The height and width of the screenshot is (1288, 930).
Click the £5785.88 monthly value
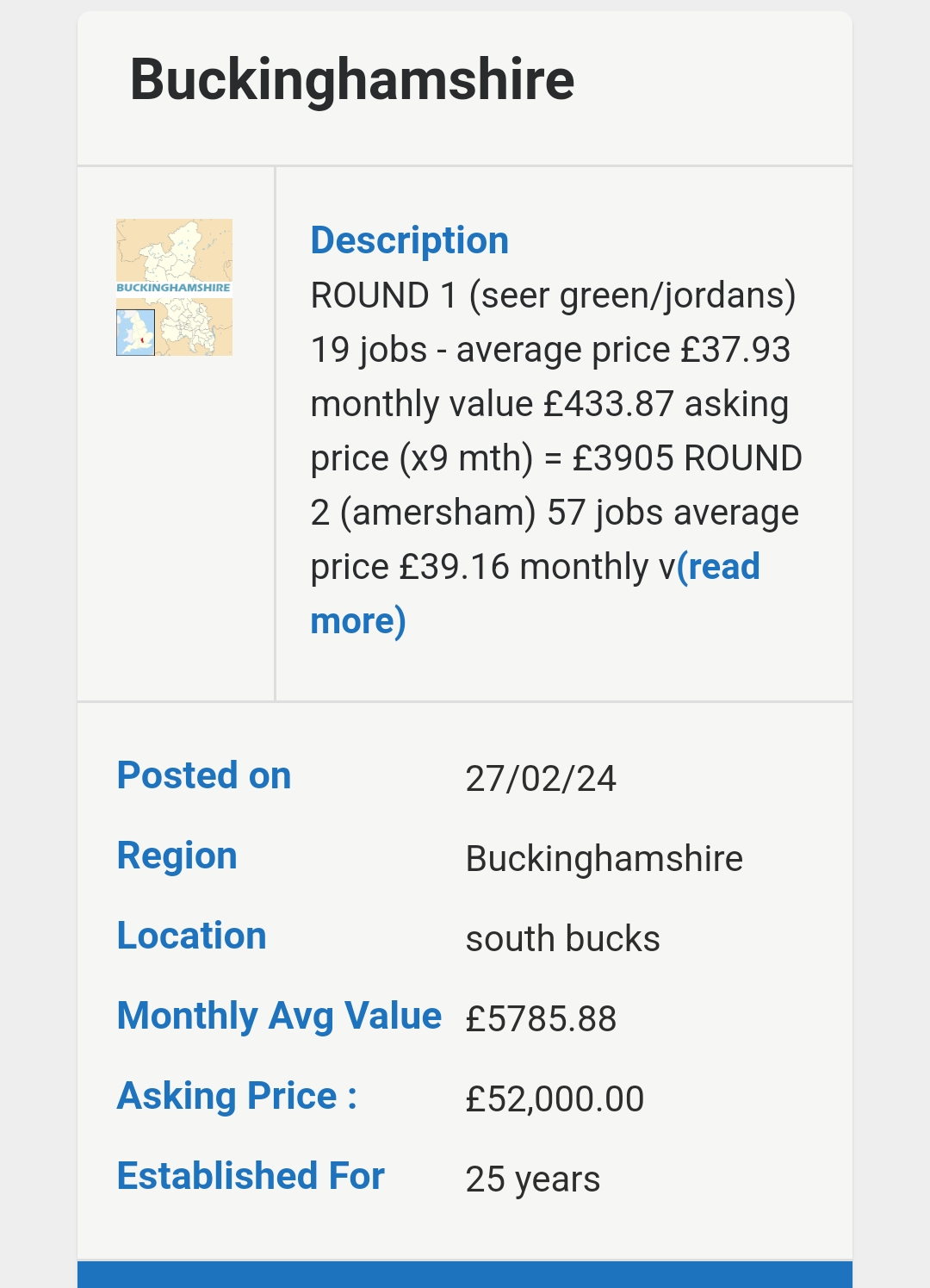pyautogui.click(x=541, y=1019)
